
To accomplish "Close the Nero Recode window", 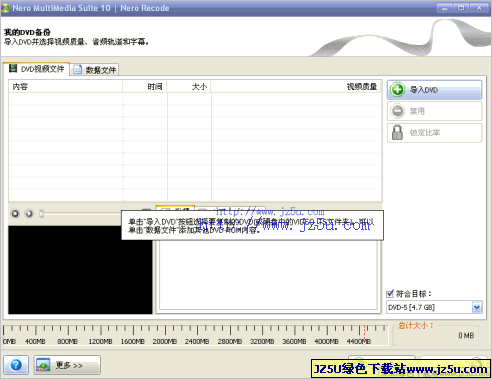I will pos(479,8).
